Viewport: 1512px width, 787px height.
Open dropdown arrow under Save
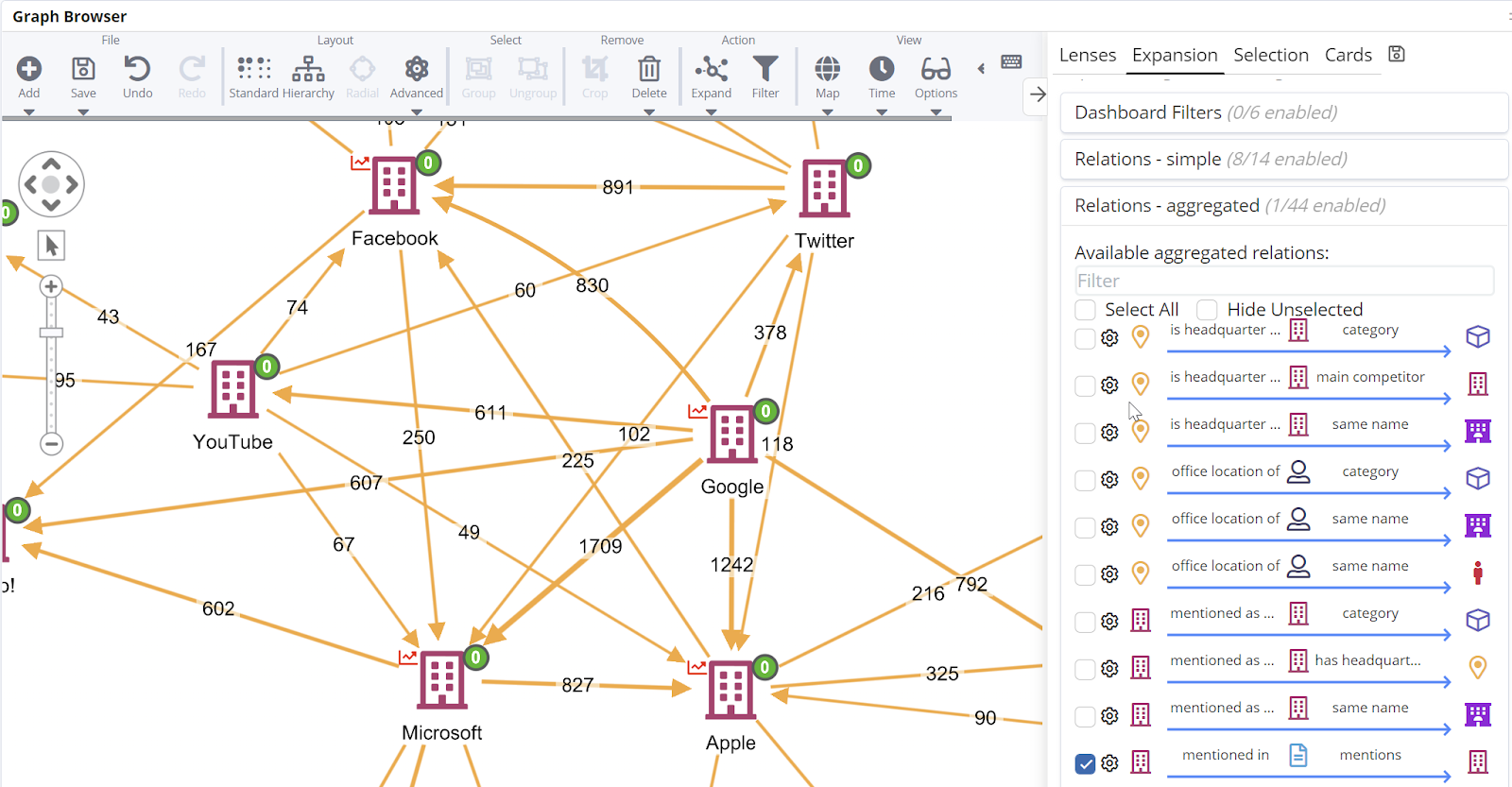click(83, 111)
